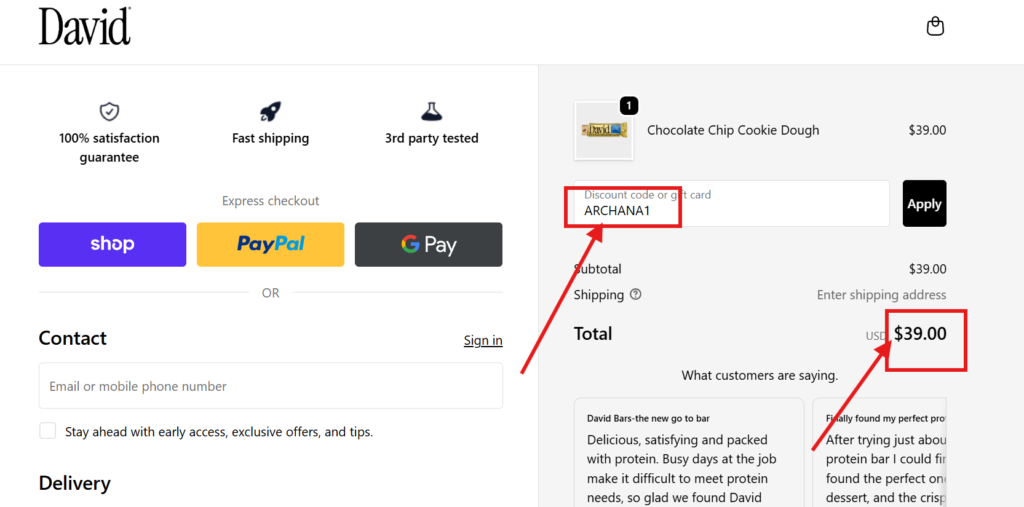The image size is (1024, 507).
Task: Focus the email or phone number field
Action: tap(270, 386)
